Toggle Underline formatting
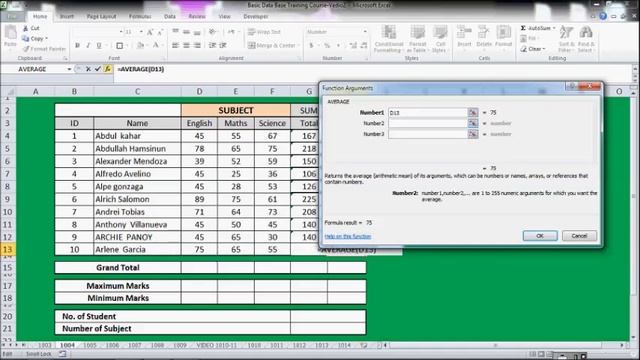Screen dimensions: 640x360 98,45
